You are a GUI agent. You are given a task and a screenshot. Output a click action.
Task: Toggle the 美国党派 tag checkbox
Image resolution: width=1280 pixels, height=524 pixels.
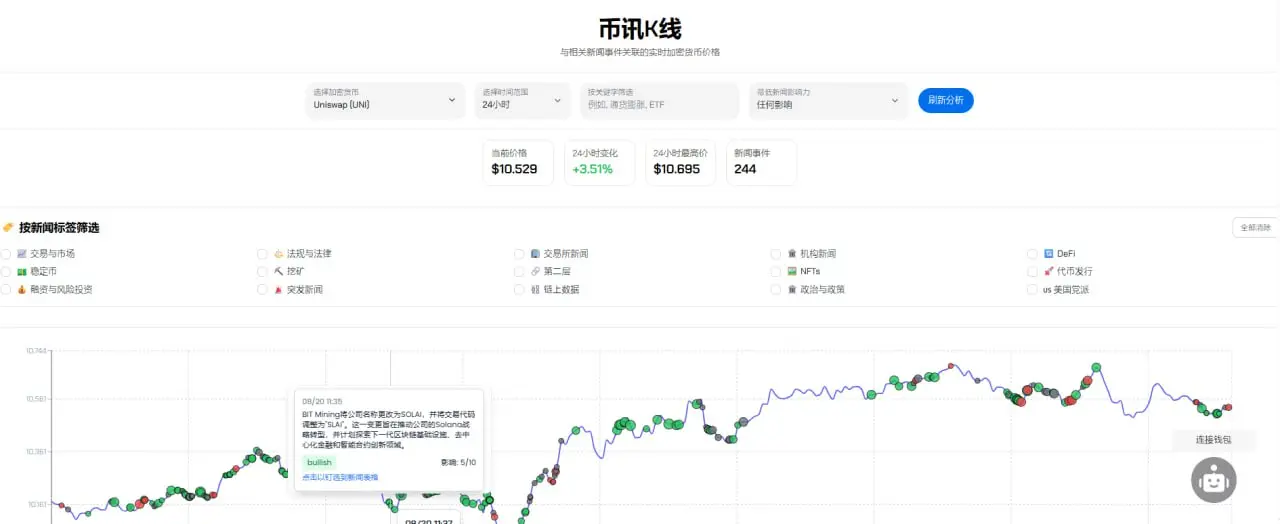1033,290
